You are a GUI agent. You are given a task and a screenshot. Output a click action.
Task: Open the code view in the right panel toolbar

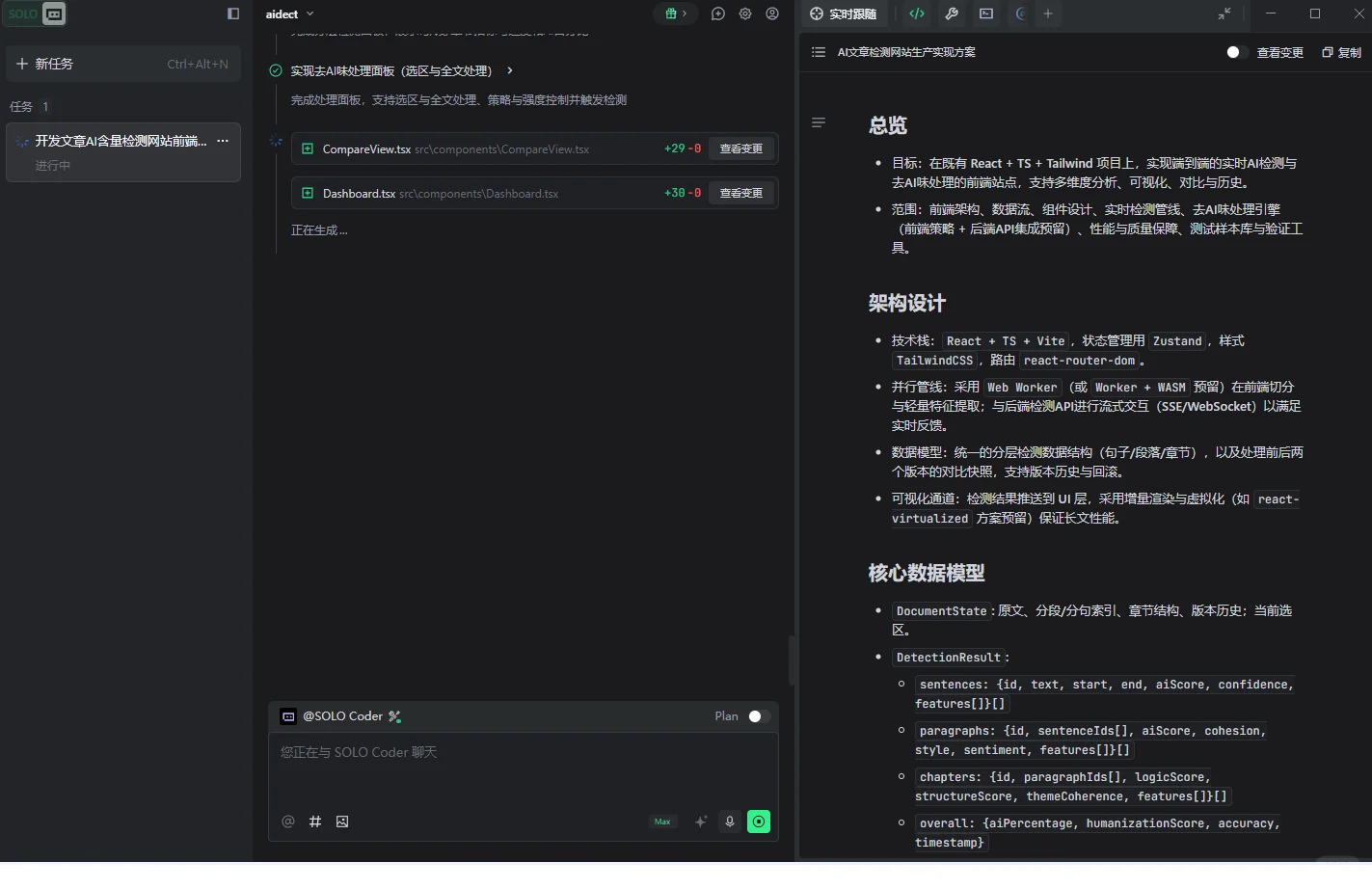click(915, 13)
